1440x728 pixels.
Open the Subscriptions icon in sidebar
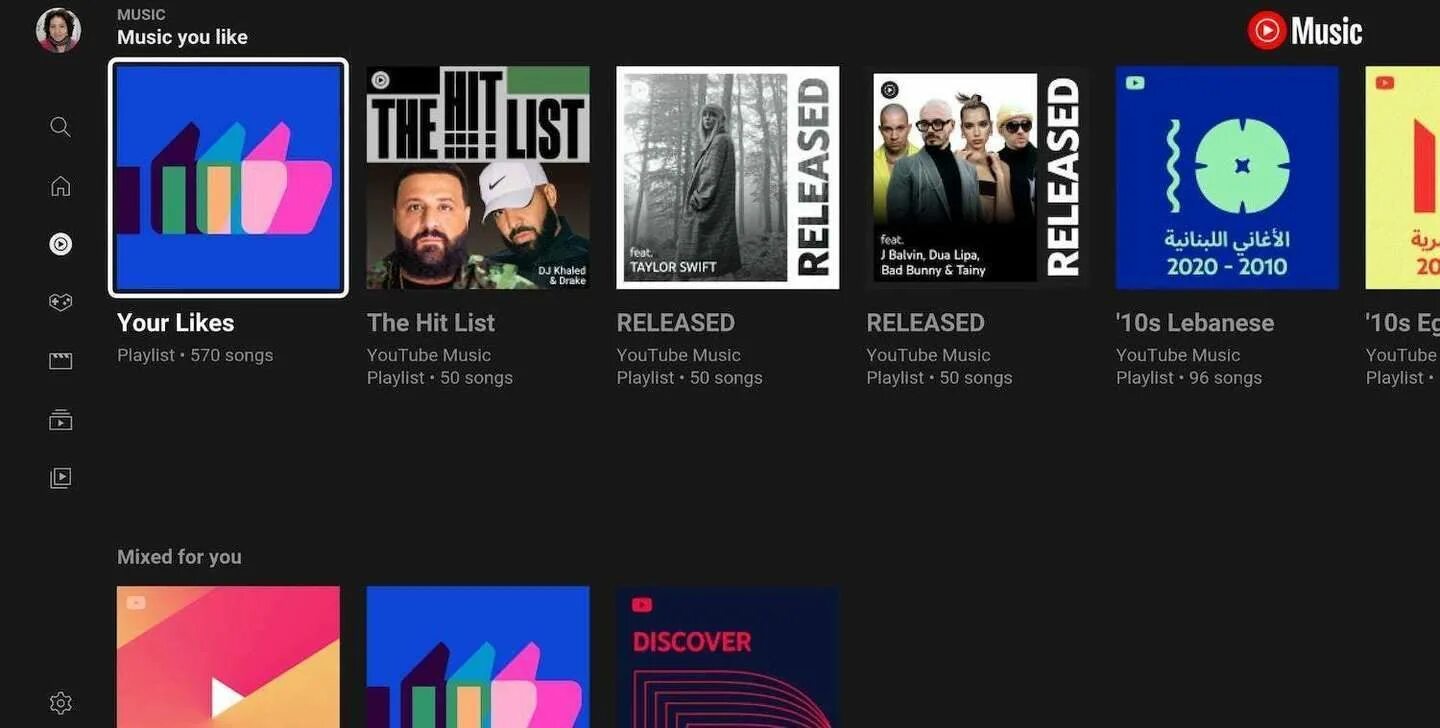(60, 420)
